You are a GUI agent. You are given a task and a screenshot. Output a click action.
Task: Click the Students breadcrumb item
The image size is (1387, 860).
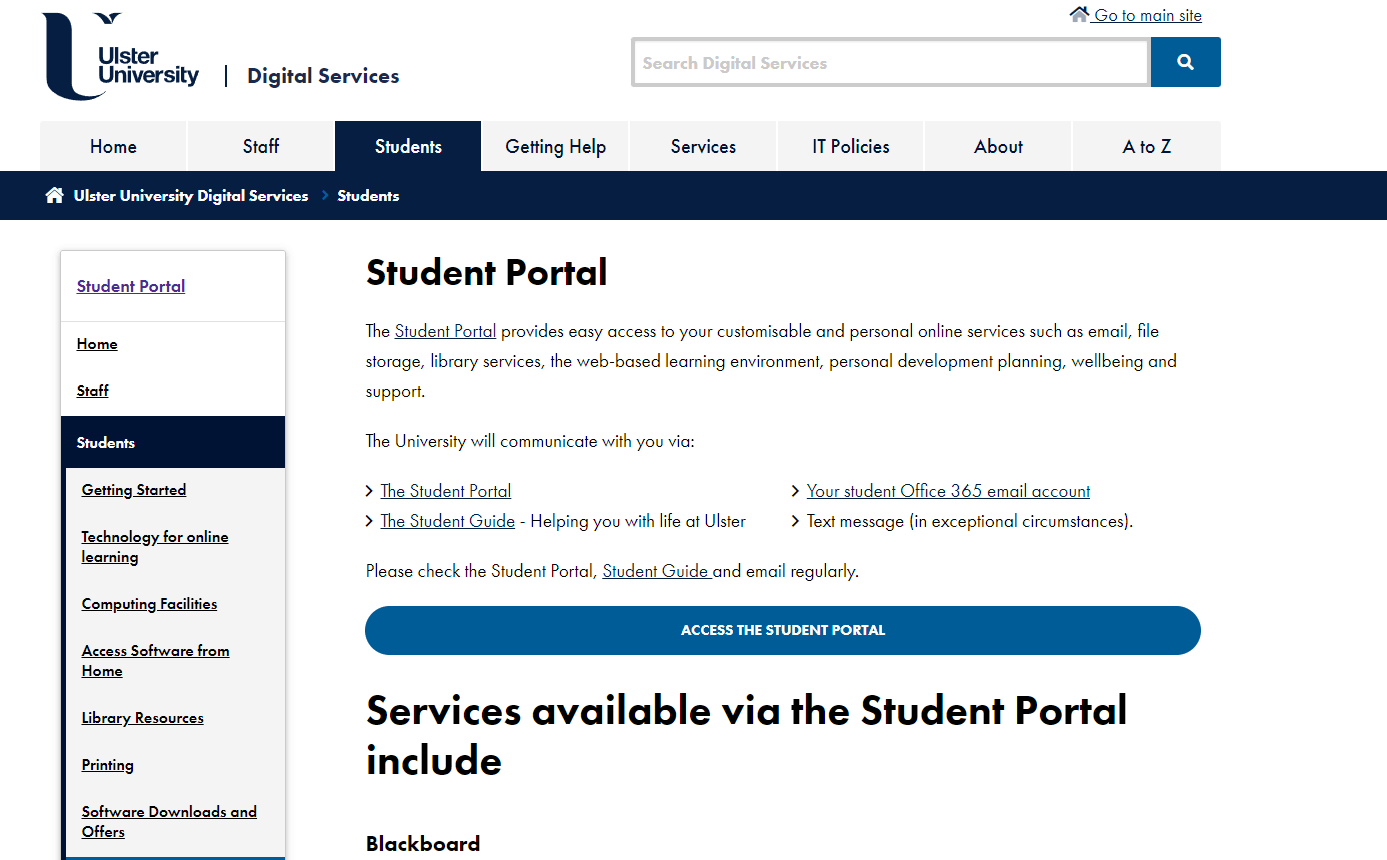[x=368, y=196]
